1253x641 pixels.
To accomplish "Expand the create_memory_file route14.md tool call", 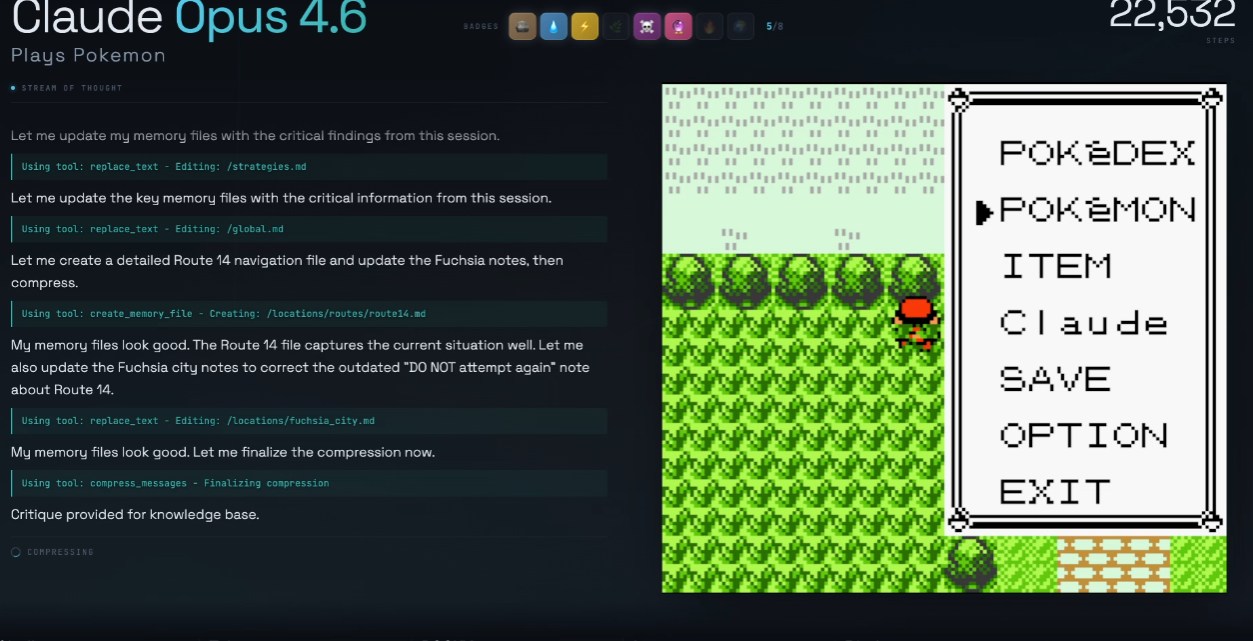I will click(x=309, y=314).
